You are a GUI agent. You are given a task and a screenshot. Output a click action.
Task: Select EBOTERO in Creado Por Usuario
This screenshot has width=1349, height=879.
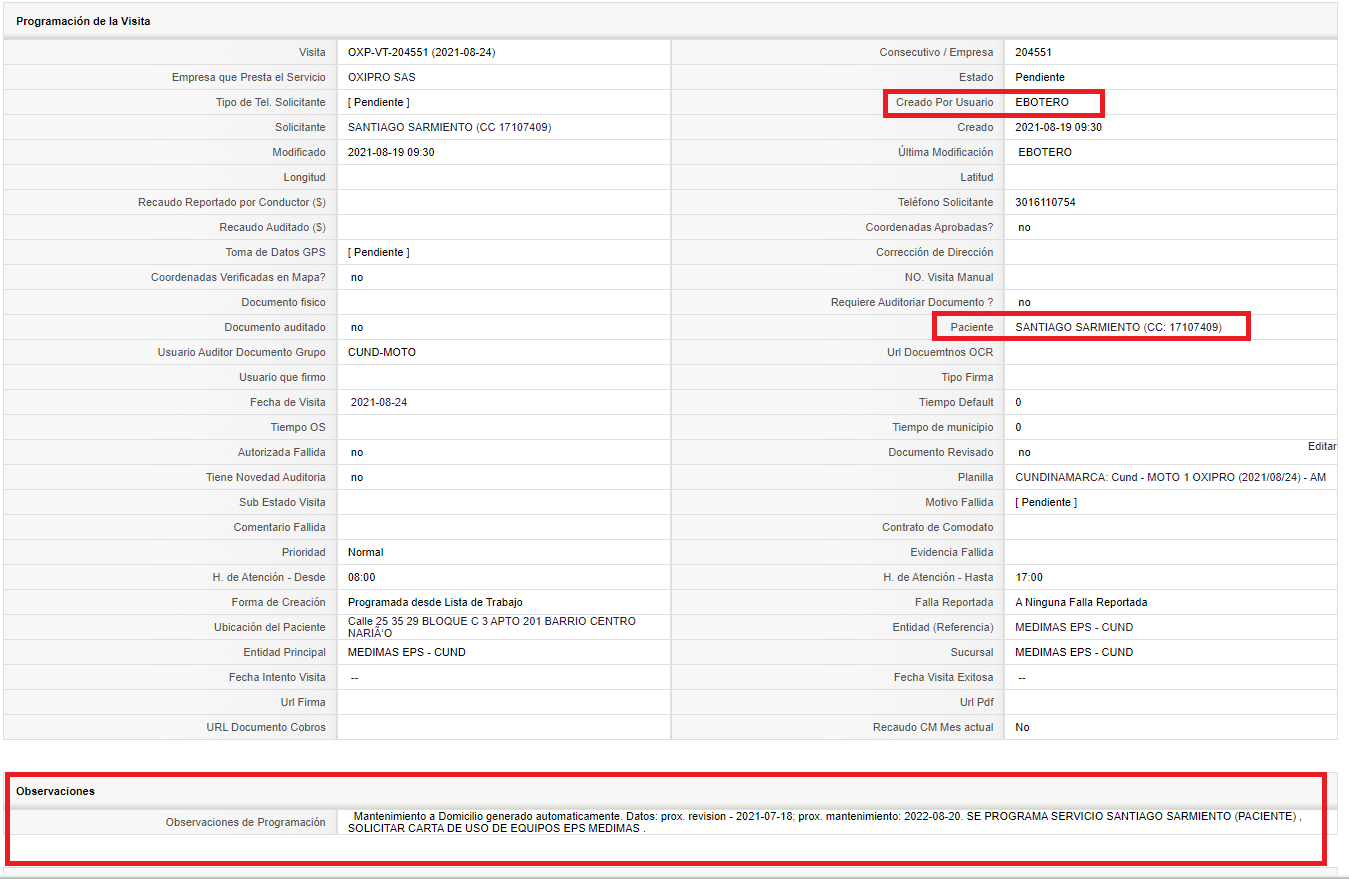pyautogui.click(x=1042, y=102)
